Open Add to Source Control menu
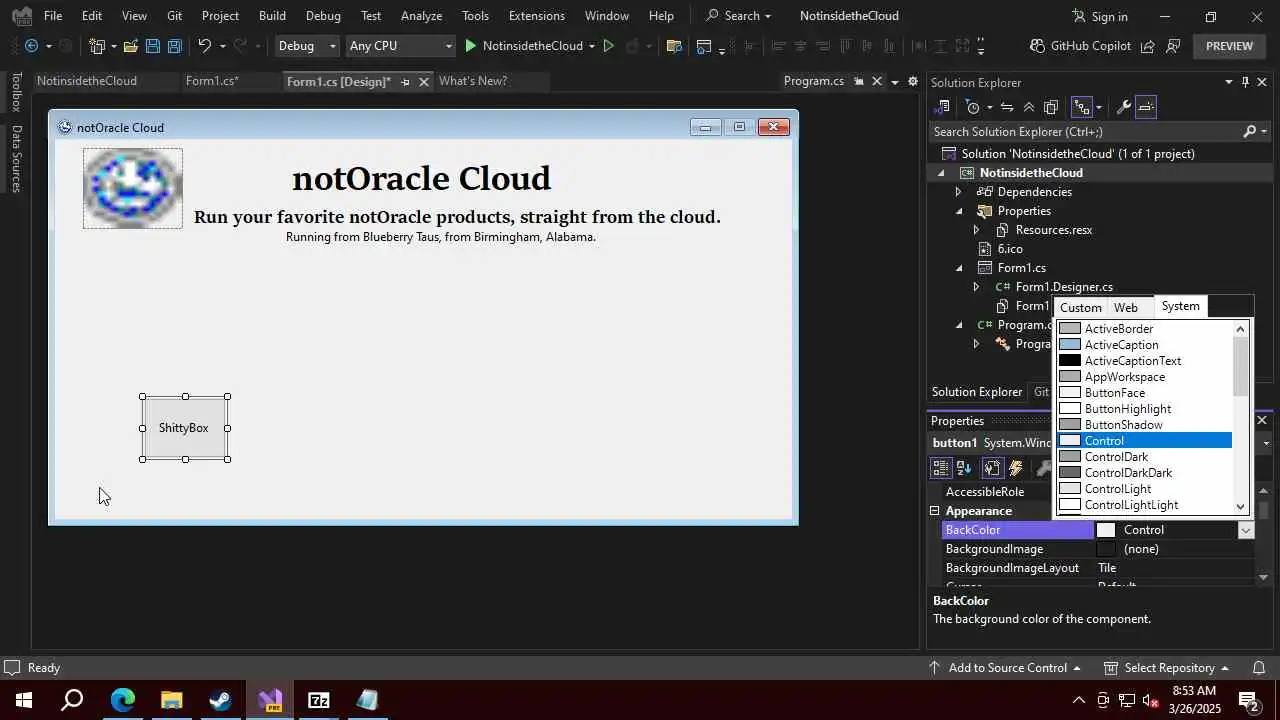 point(1005,667)
